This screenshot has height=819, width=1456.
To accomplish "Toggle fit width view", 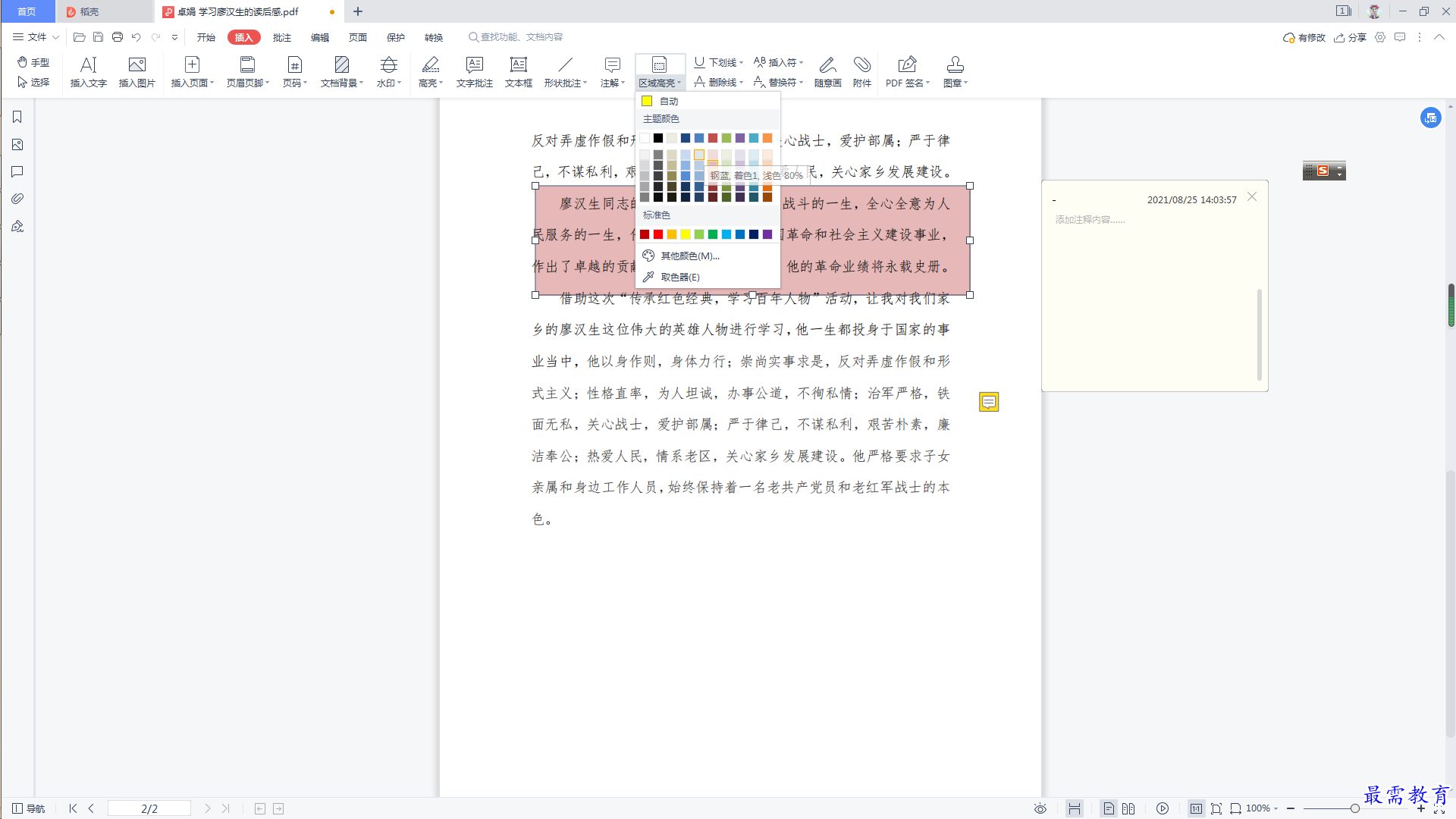I will click(1235, 808).
